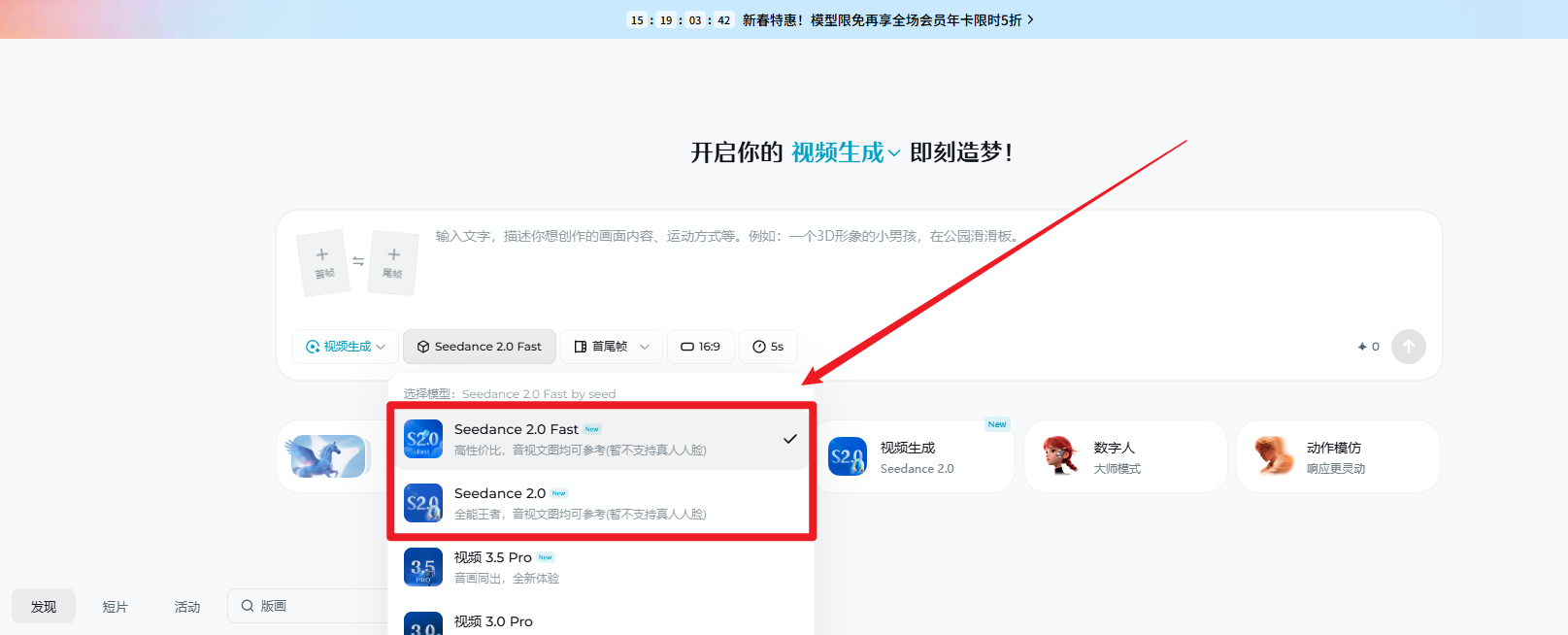
Task: Switch to the 短片 tab
Action: coord(115,606)
